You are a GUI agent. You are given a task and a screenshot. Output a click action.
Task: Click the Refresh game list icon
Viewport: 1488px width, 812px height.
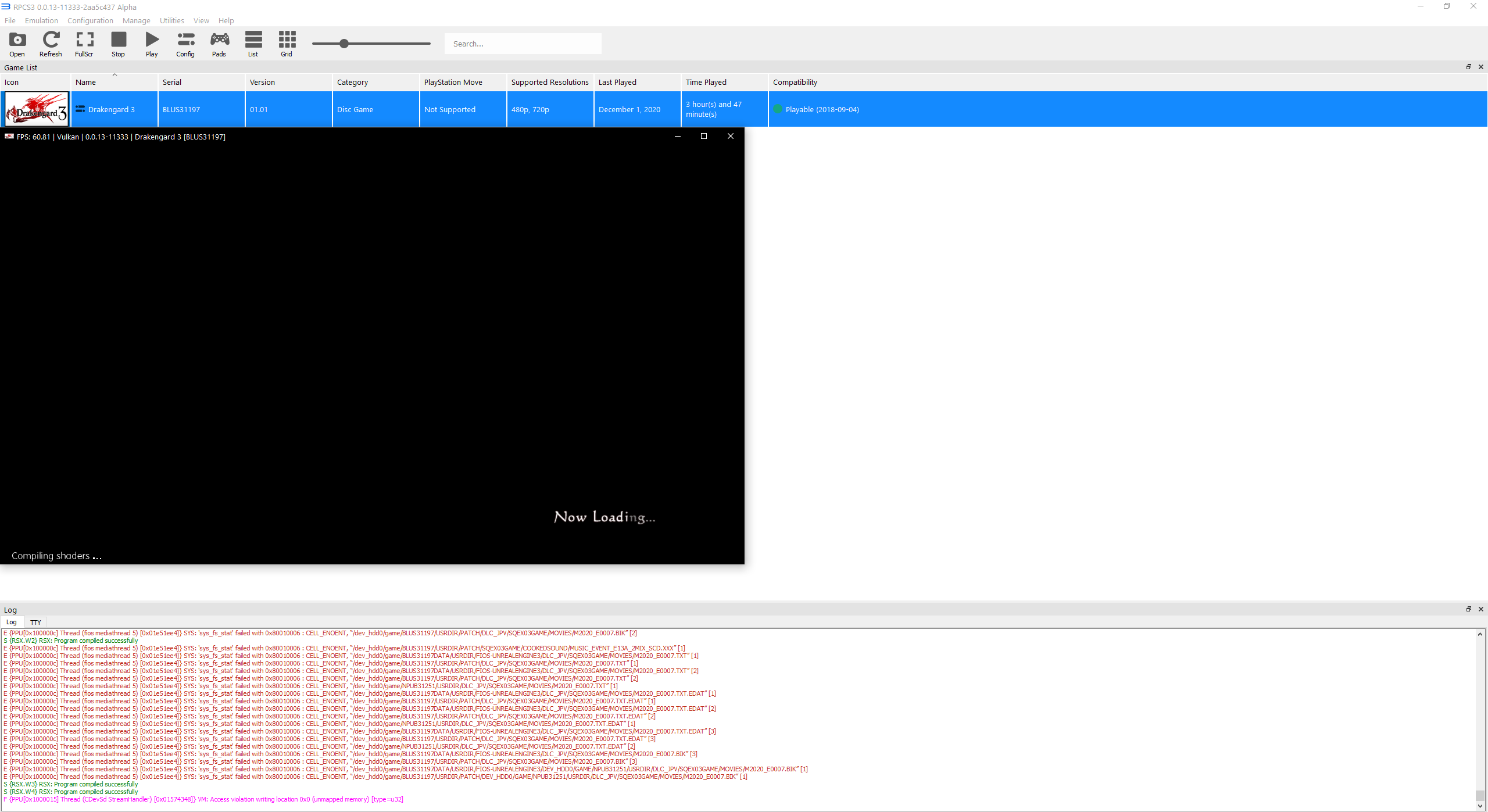click(51, 44)
